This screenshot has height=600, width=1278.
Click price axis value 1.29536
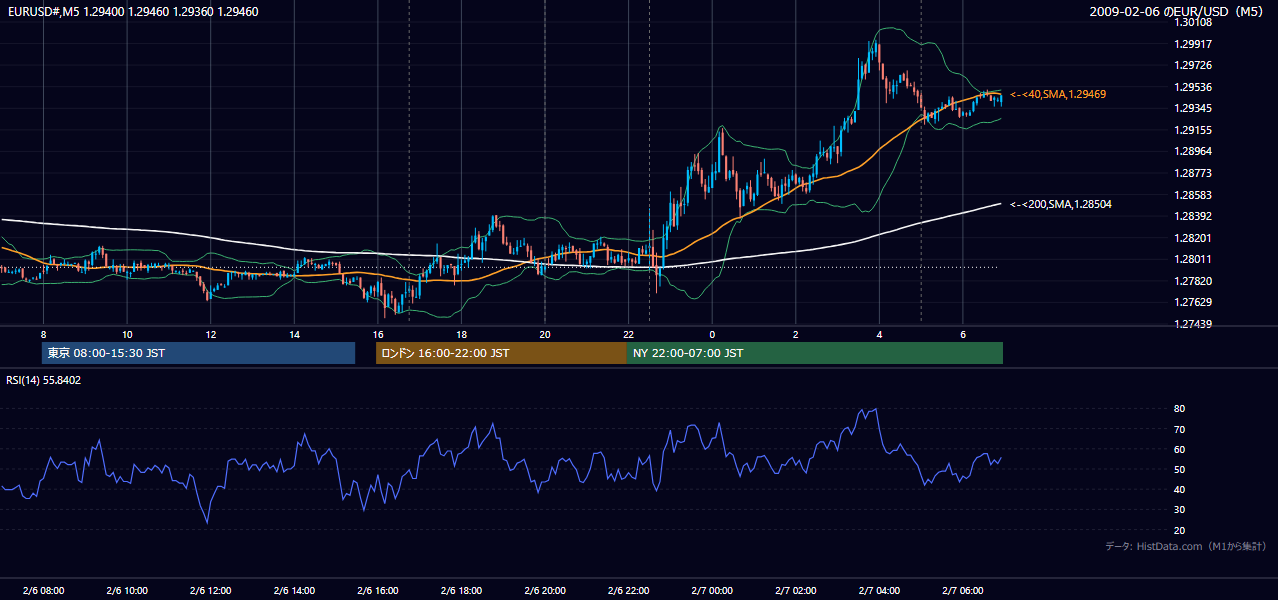point(1193,87)
